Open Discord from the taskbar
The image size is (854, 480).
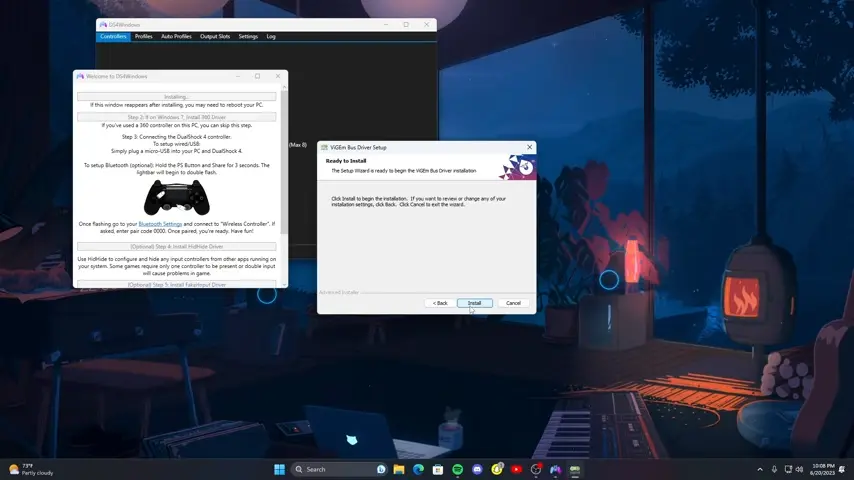pyautogui.click(x=477, y=469)
